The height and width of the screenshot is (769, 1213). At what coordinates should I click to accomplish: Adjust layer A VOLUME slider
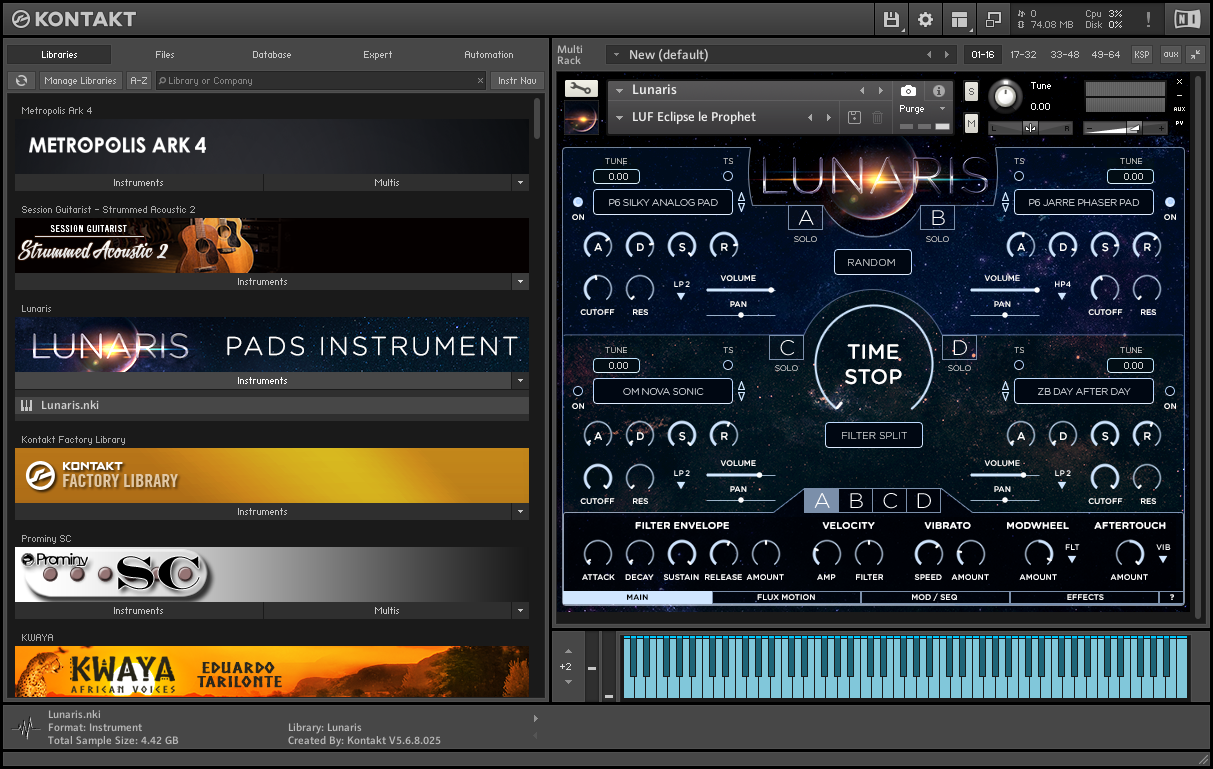coord(739,290)
